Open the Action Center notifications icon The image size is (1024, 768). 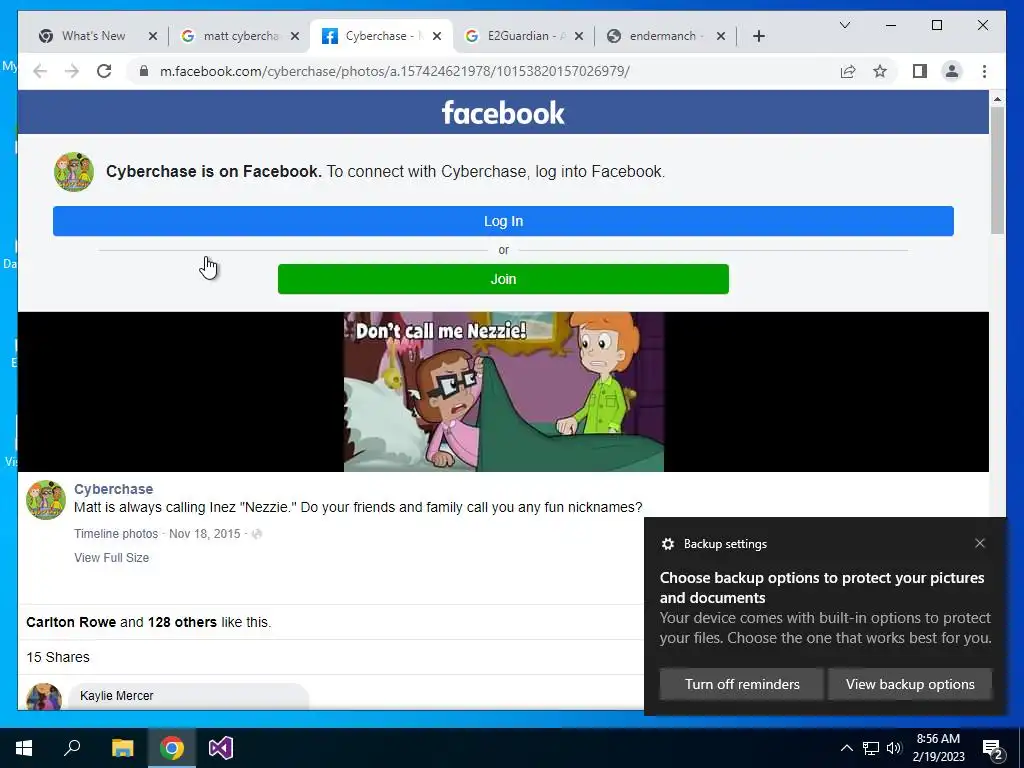tap(993, 749)
